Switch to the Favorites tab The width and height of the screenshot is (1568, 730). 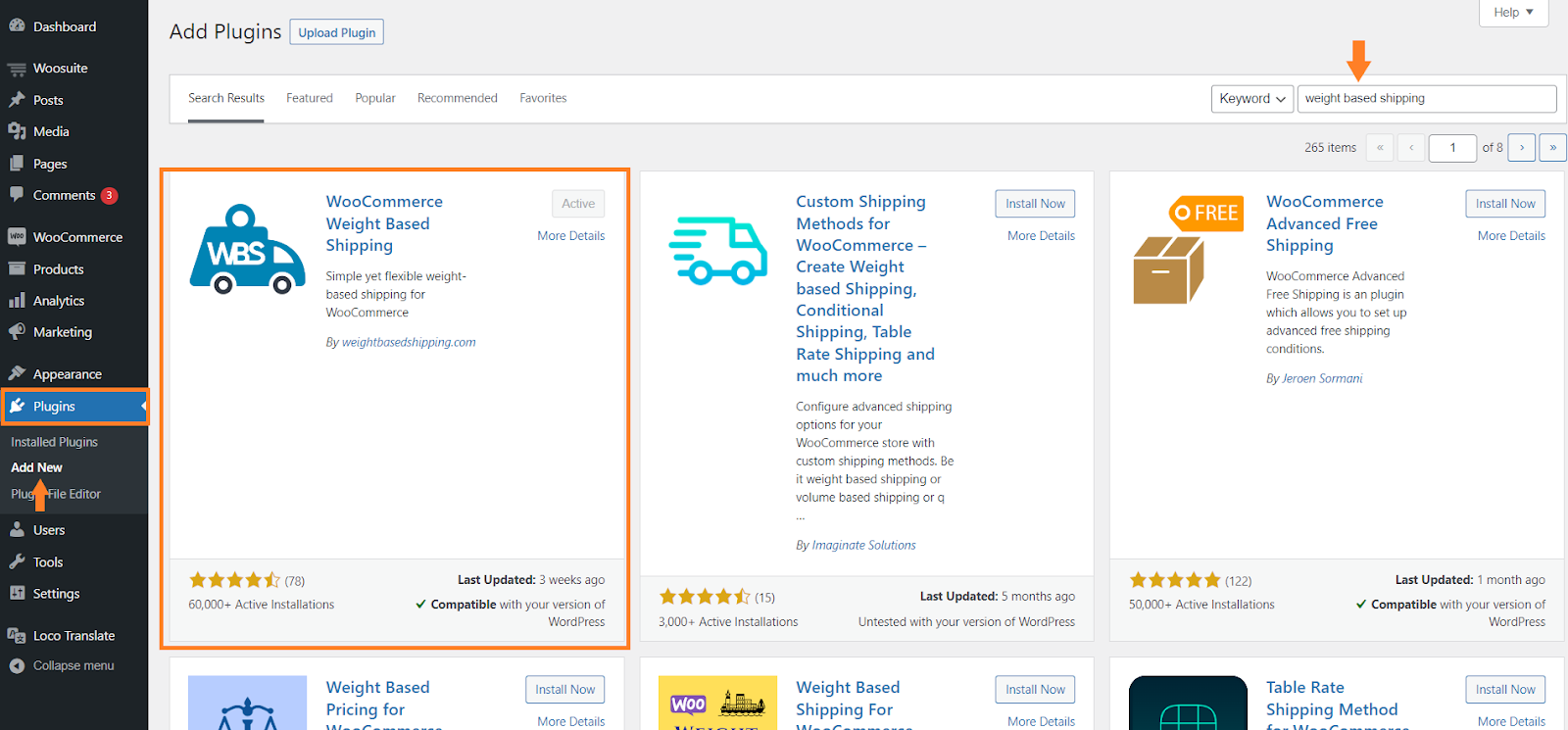pos(543,98)
